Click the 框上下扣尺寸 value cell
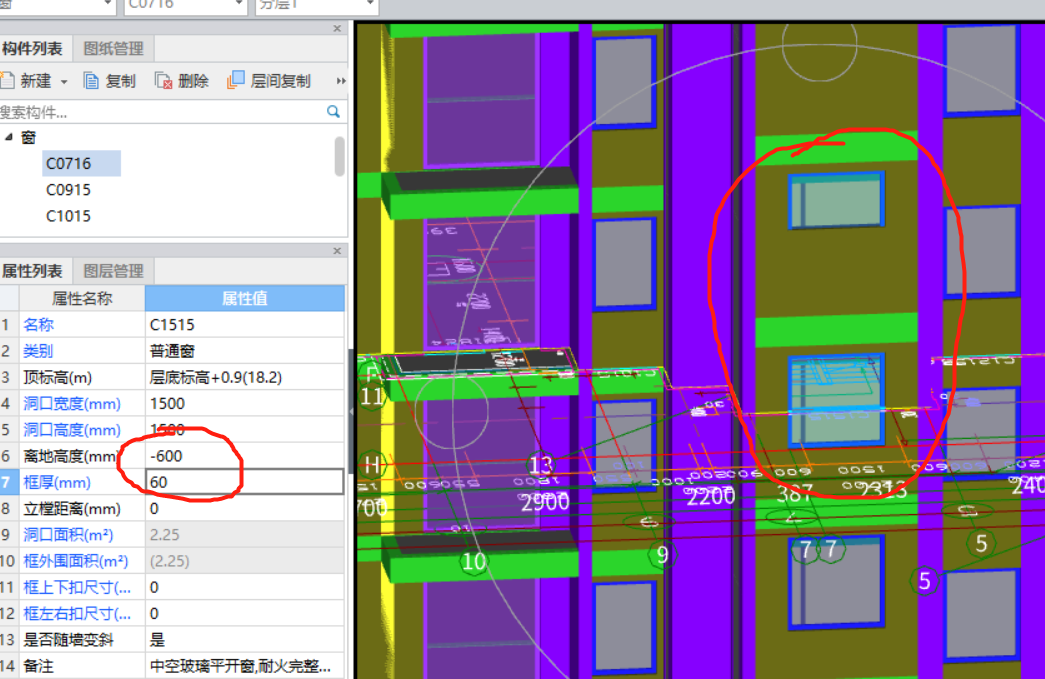Image resolution: width=1045 pixels, height=679 pixels. click(245, 587)
